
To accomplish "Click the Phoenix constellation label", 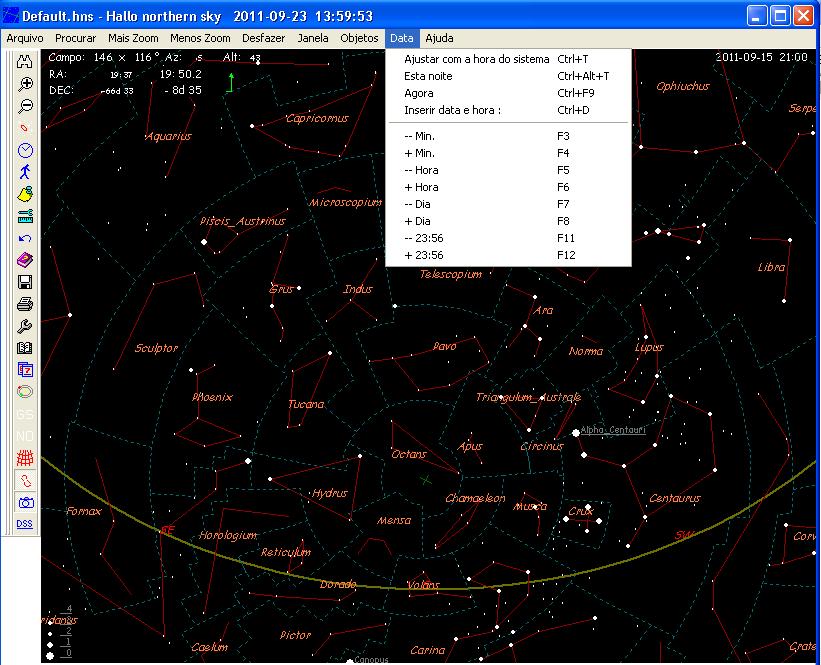I will (x=212, y=397).
